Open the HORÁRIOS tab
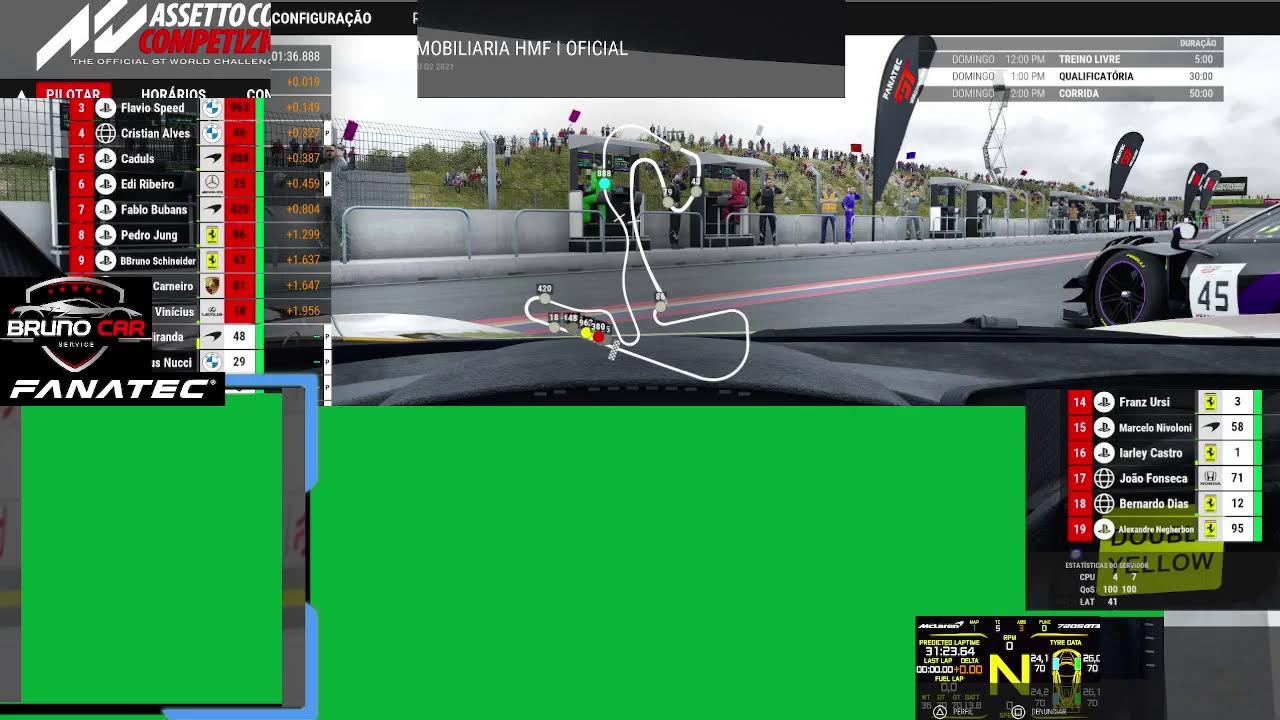 point(173,94)
